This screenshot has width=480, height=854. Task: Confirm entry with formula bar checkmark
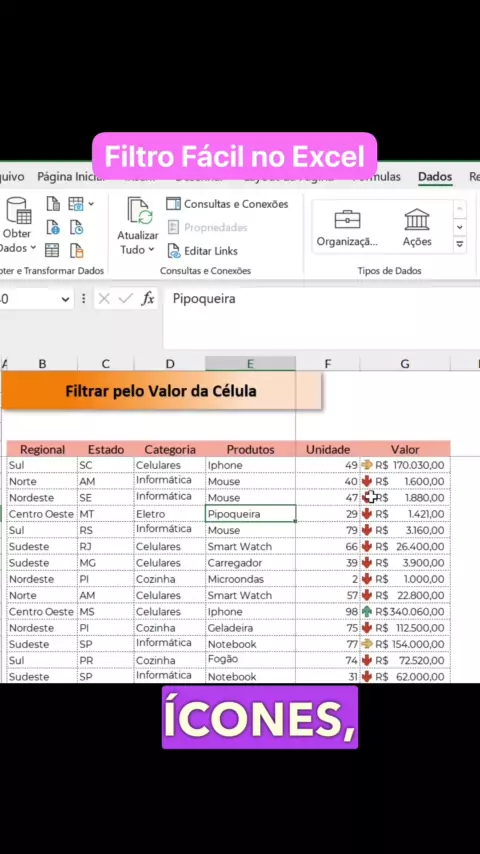click(126, 298)
